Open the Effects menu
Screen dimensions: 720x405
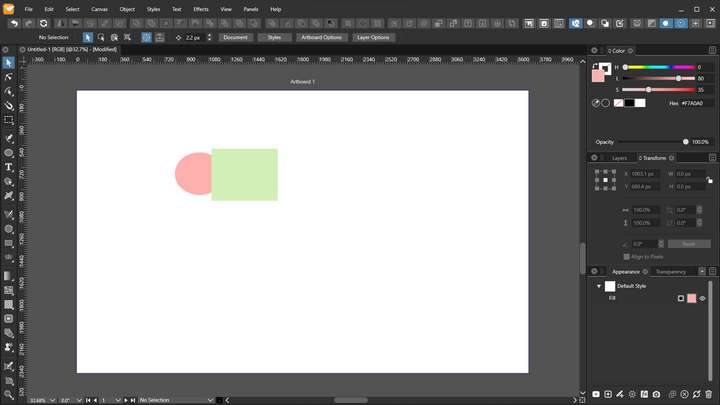tap(201, 9)
